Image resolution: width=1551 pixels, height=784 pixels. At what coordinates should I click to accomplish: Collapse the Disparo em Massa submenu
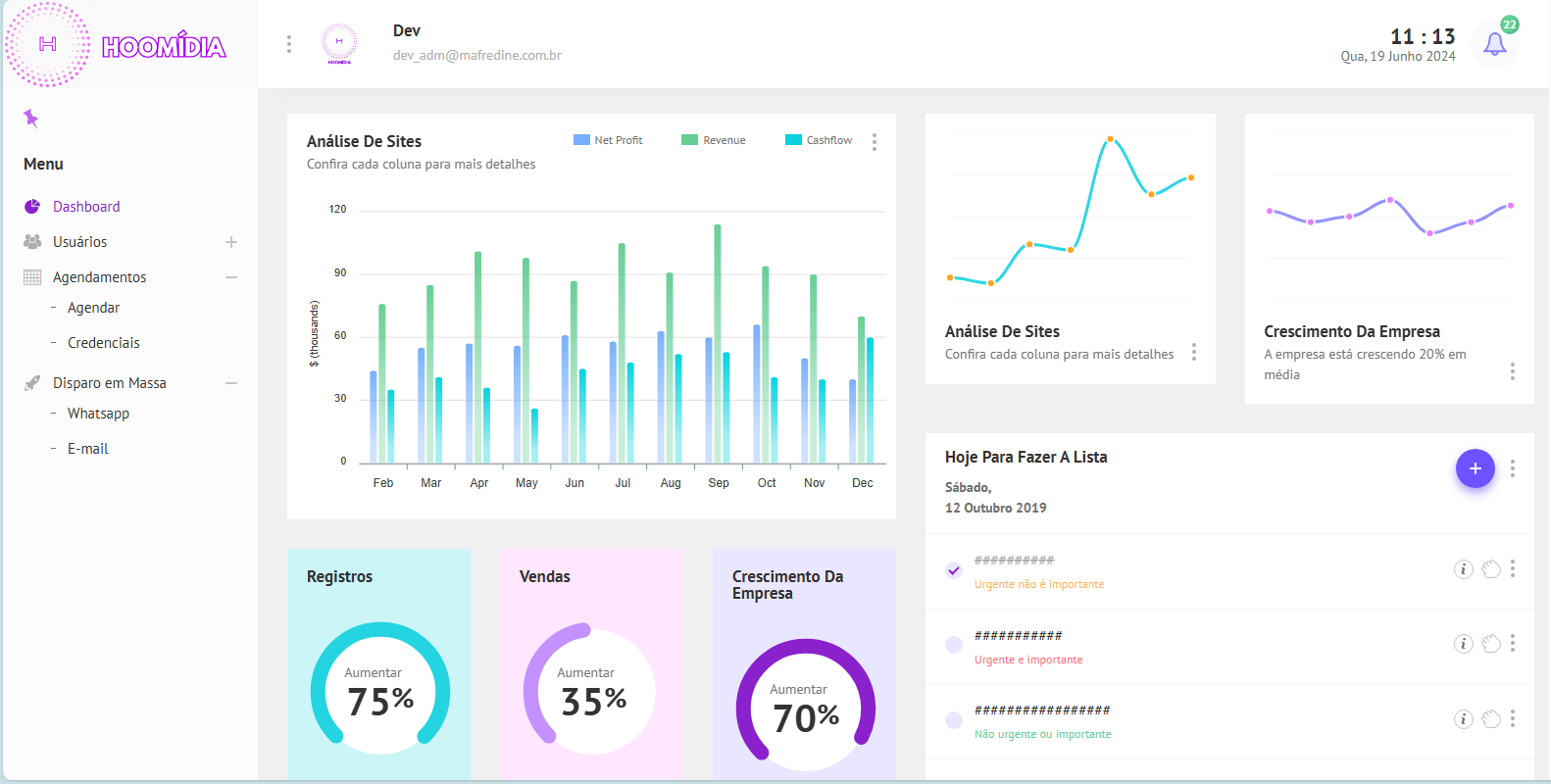231,383
